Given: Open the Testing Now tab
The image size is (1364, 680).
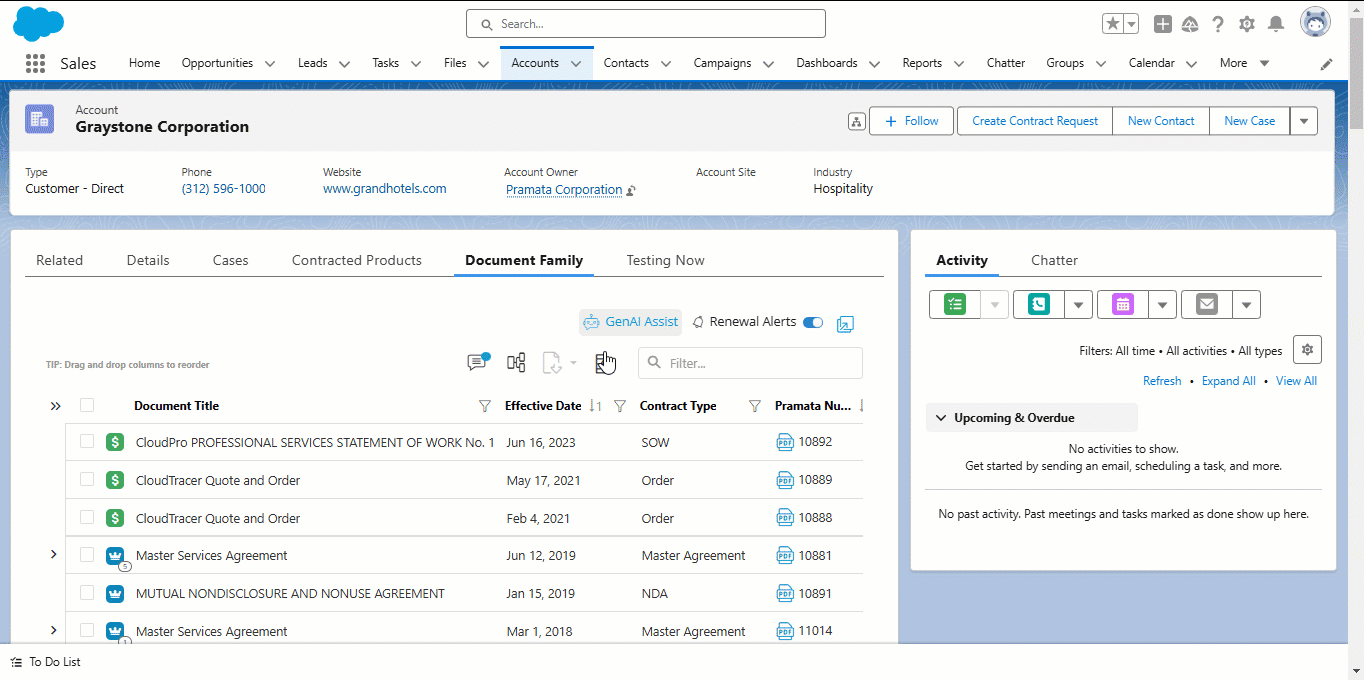Looking at the screenshot, I should coord(665,260).
